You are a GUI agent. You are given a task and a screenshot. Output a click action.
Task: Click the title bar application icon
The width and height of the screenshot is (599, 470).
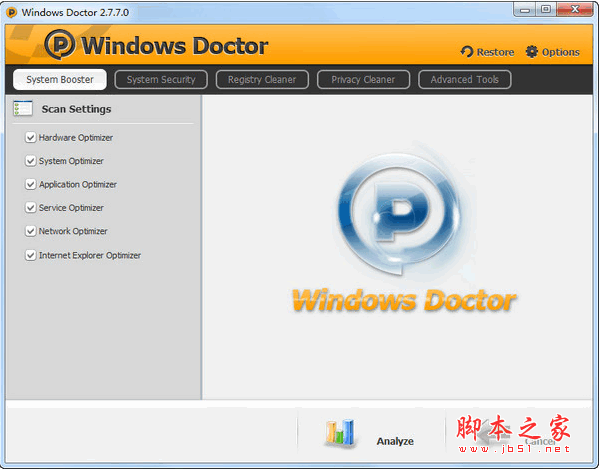[12, 13]
